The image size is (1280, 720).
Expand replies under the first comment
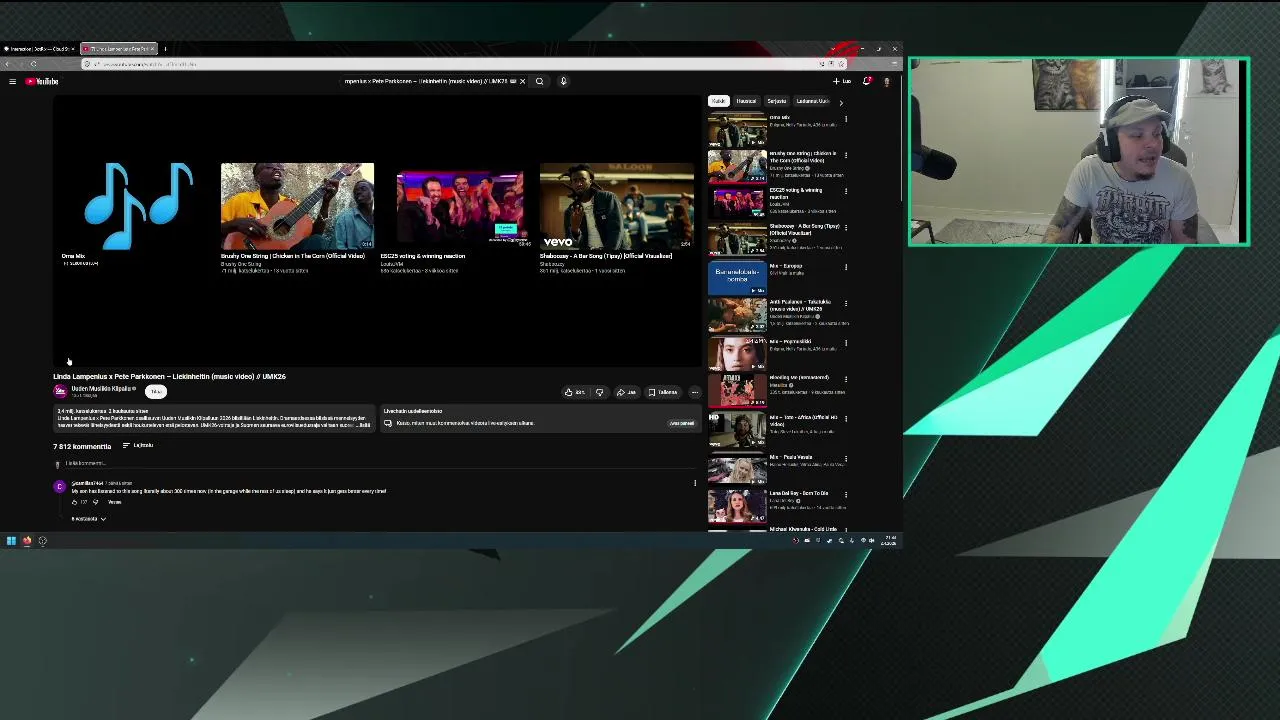coord(89,519)
